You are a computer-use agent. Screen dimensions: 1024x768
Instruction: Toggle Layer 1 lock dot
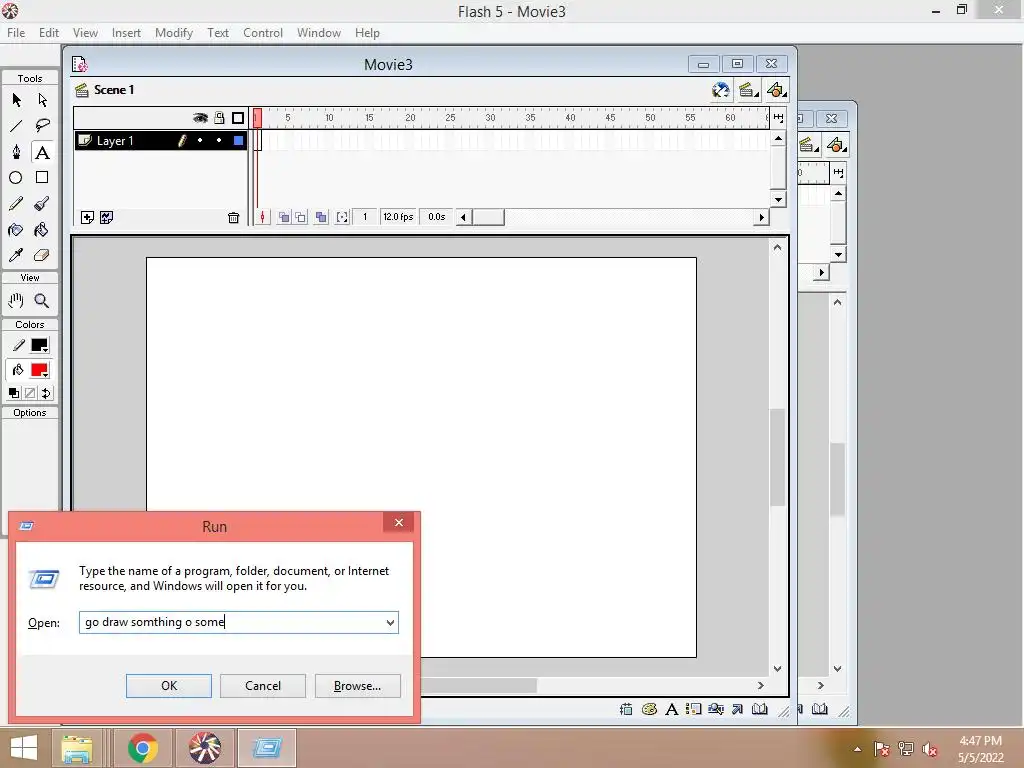(219, 140)
